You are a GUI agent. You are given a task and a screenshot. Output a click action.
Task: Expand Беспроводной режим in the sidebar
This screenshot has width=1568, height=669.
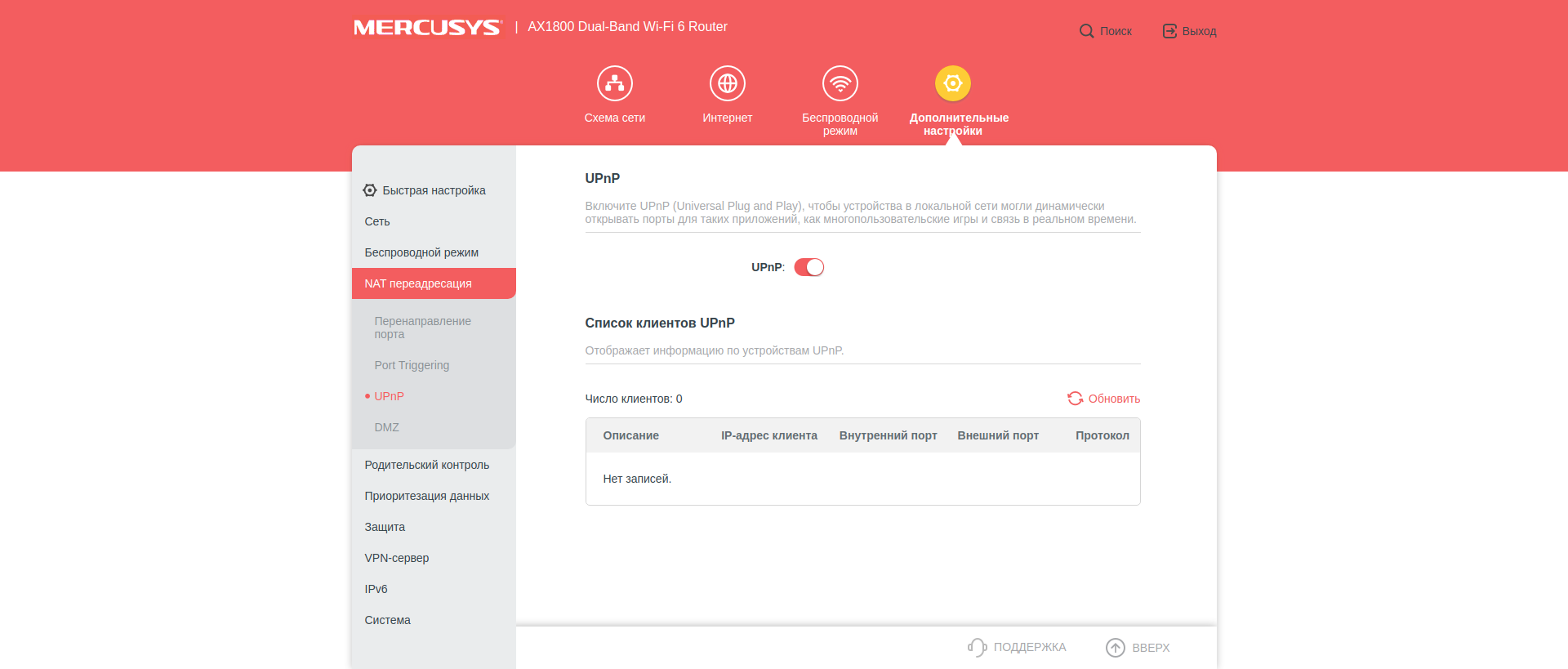[x=421, y=252]
